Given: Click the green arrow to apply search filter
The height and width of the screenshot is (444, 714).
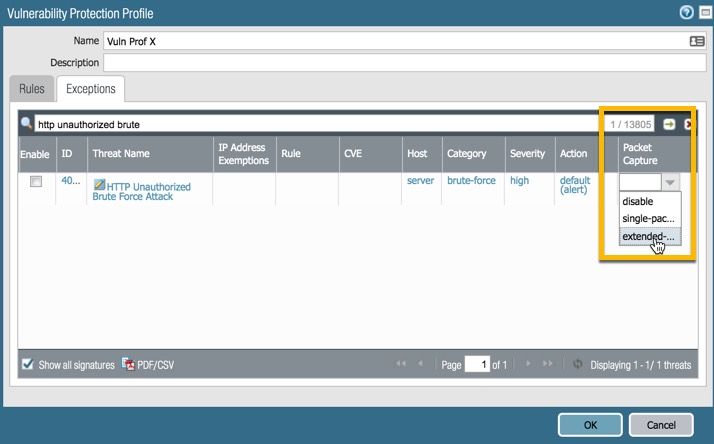Looking at the screenshot, I should (669, 124).
